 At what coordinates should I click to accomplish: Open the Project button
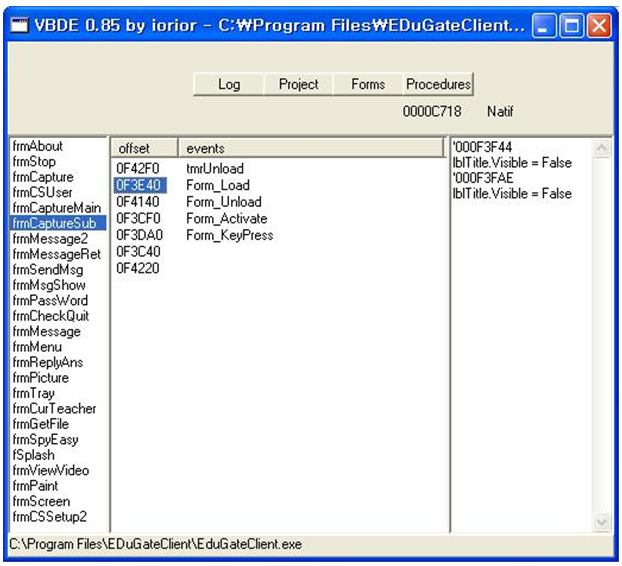298,84
